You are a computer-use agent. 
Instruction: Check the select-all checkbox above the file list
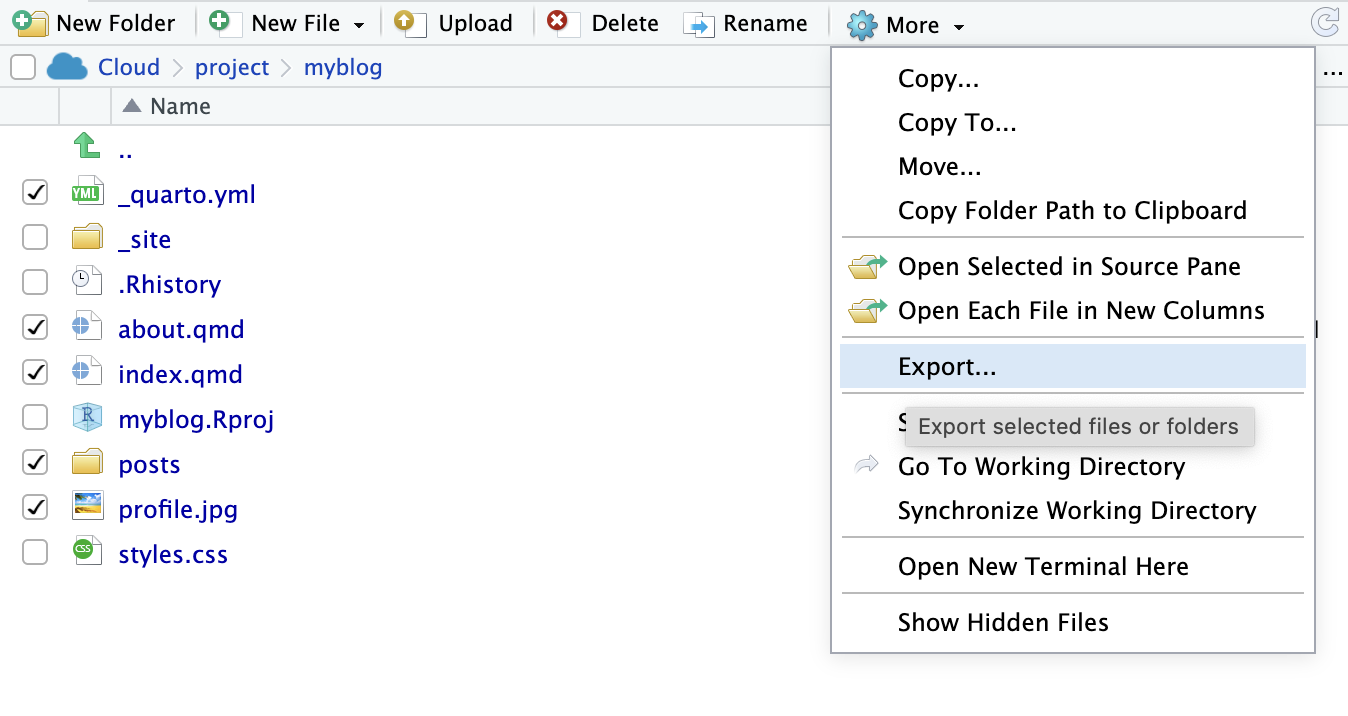(x=22, y=67)
